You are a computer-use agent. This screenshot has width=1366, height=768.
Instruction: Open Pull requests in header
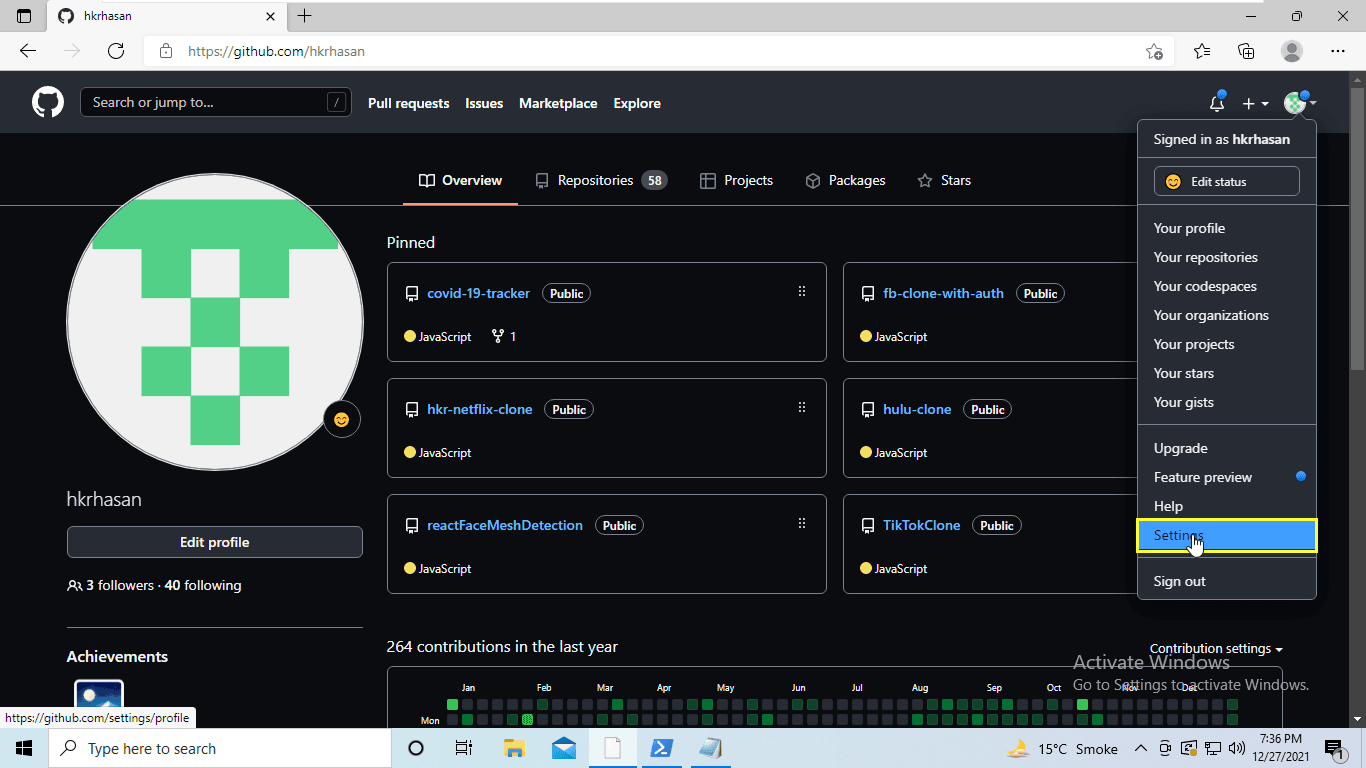pyautogui.click(x=409, y=103)
